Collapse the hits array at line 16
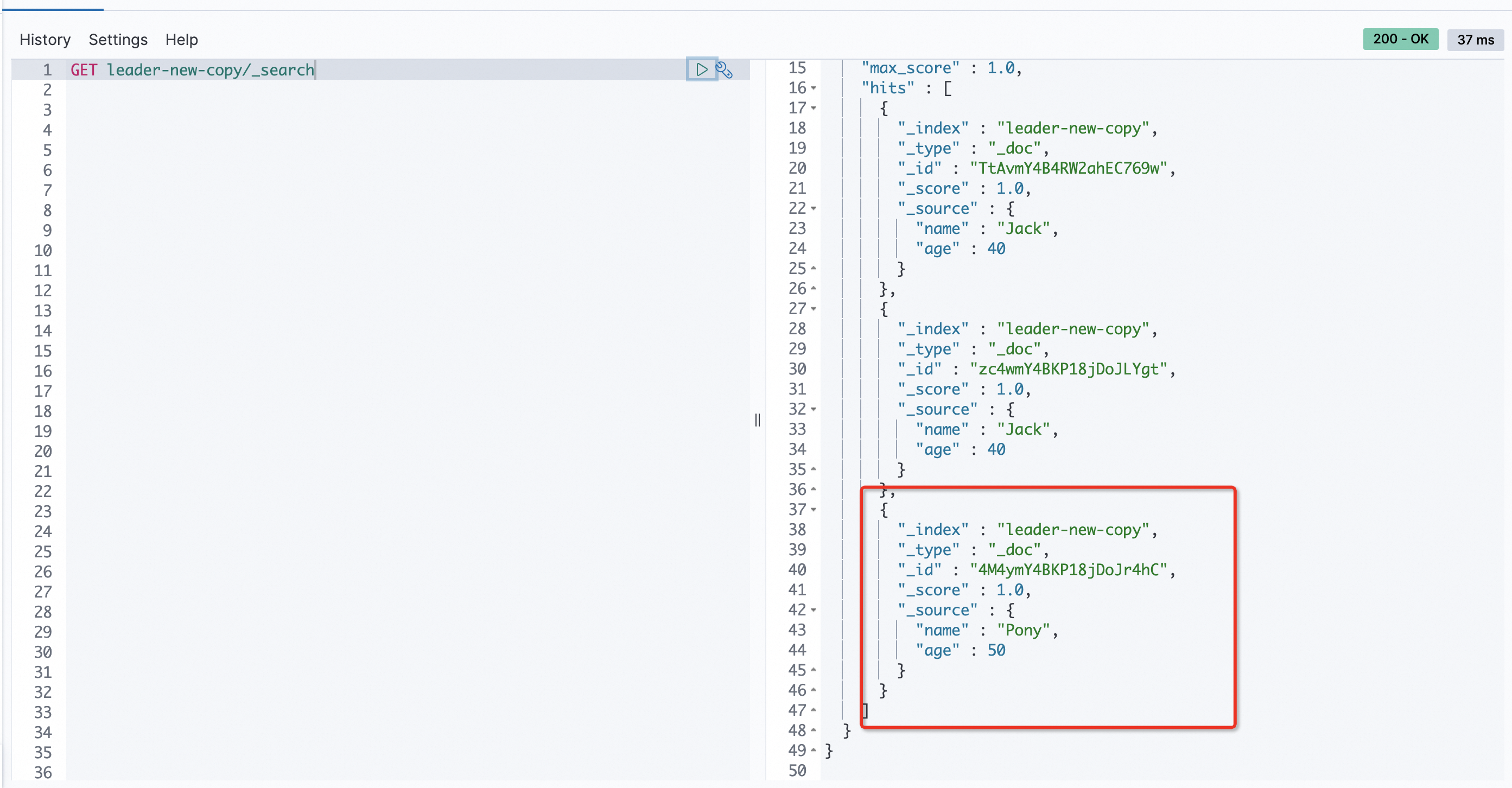The image size is (1512, 788). point(814,88)
